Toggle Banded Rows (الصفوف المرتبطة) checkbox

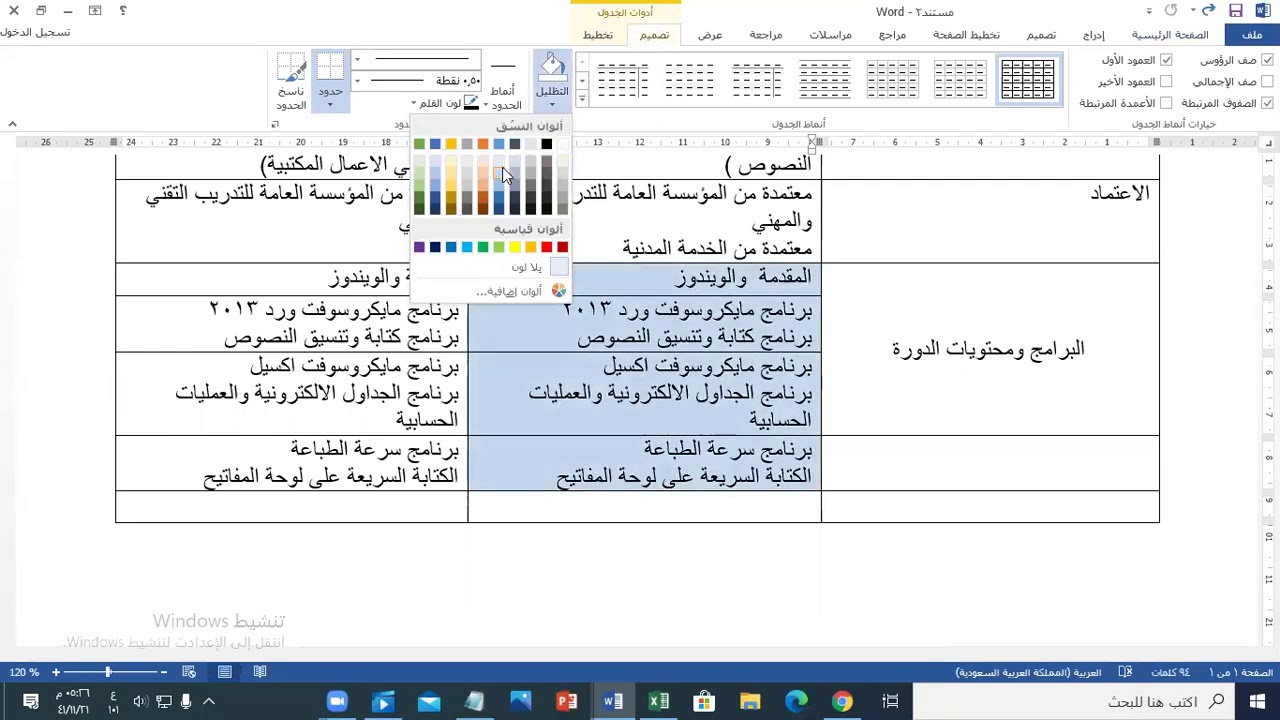(1266, 104)
